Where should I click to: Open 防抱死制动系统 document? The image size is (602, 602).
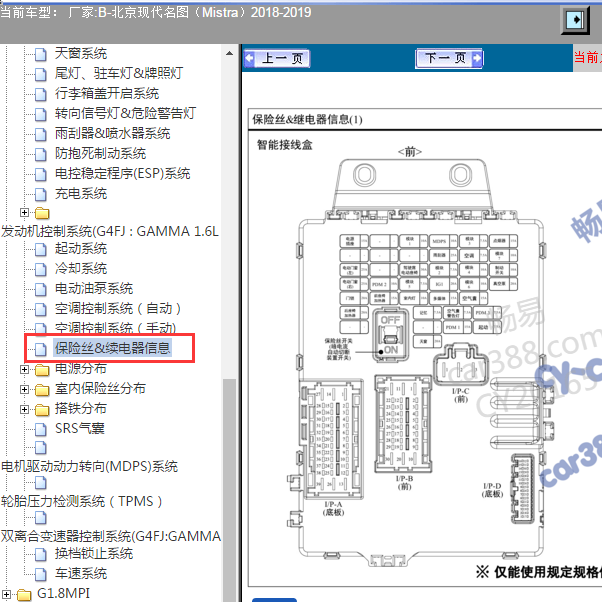[100, 153]
